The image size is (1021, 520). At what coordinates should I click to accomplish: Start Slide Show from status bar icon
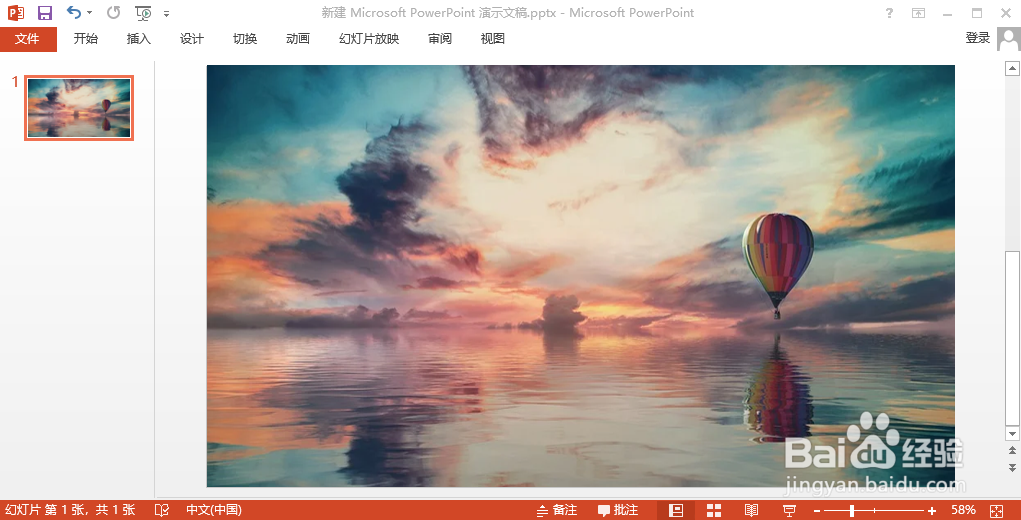[789, 510]
